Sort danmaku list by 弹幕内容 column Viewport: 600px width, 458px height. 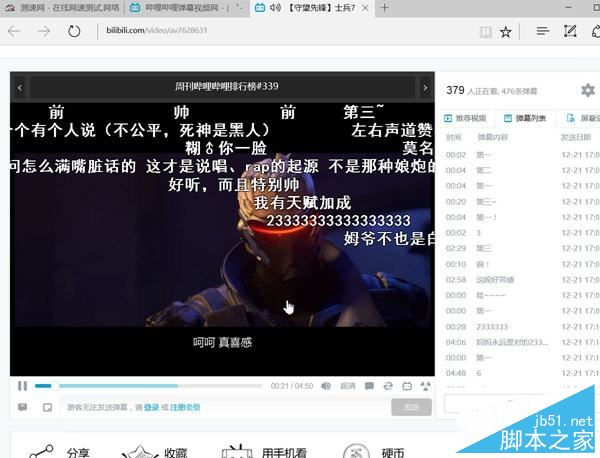(x=492, y=137)
